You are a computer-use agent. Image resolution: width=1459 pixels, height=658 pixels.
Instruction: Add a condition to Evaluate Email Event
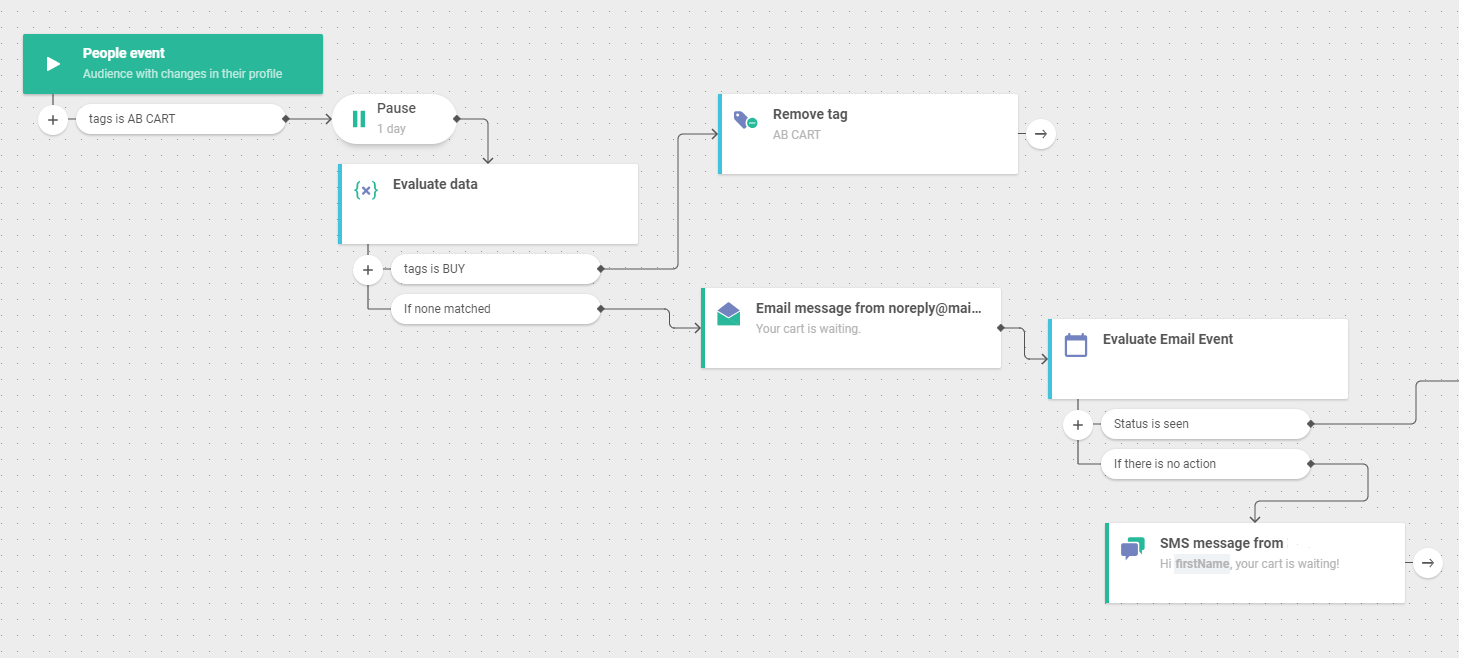pyautogui.click(x=1077, y=424)
